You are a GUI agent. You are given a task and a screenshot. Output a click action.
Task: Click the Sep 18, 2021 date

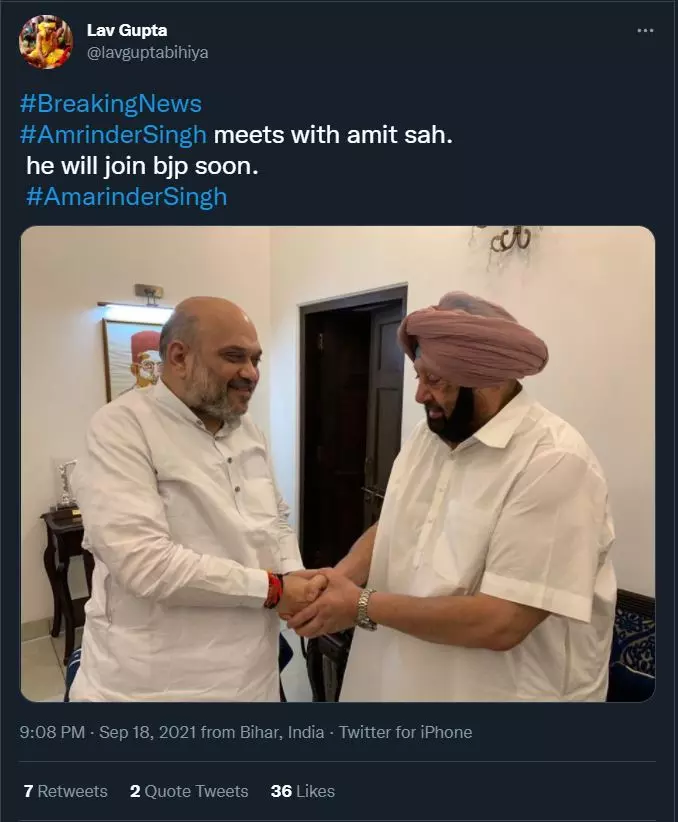tap(147, 732)
